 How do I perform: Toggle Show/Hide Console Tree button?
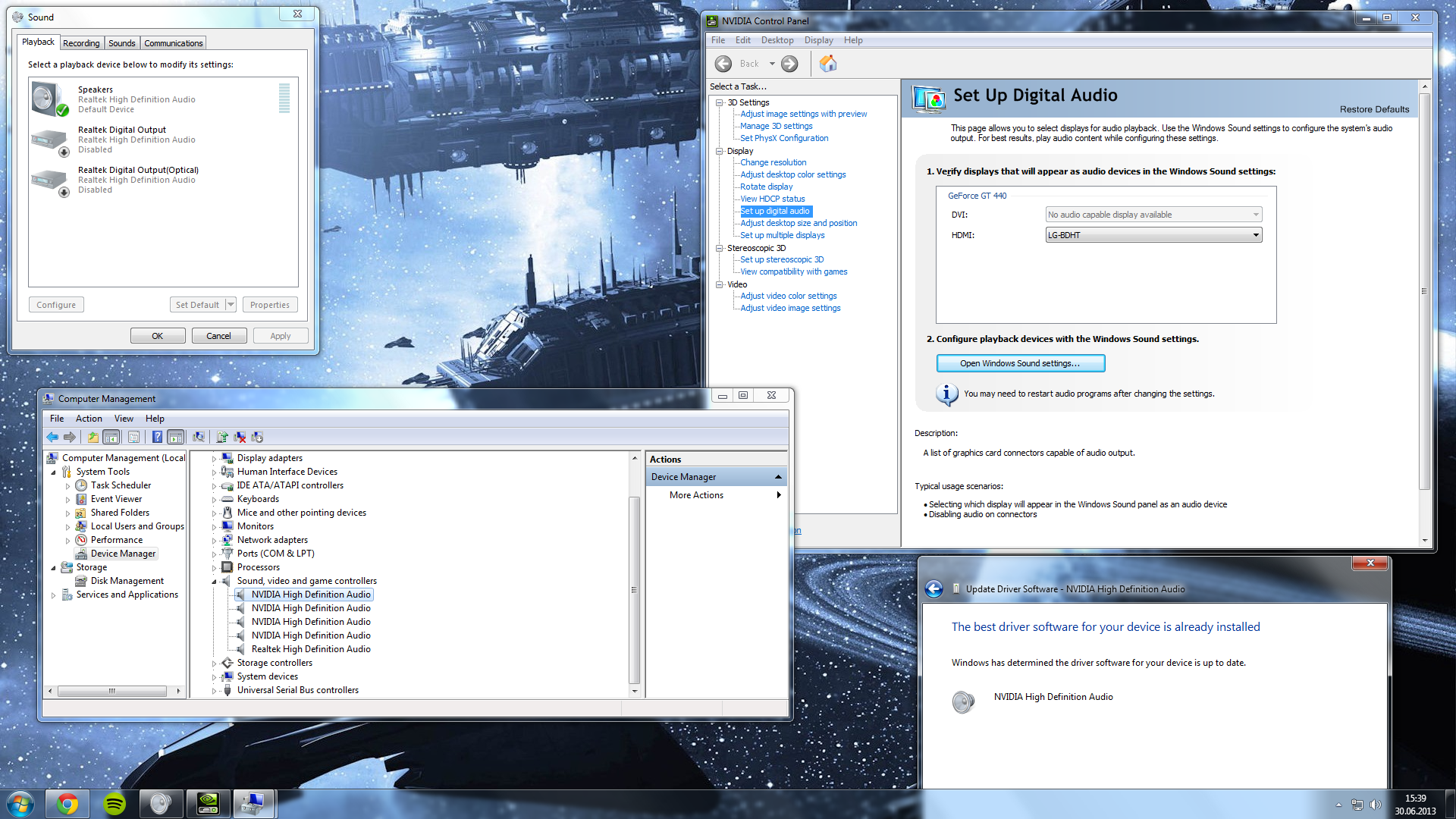(x=111, y=437)
